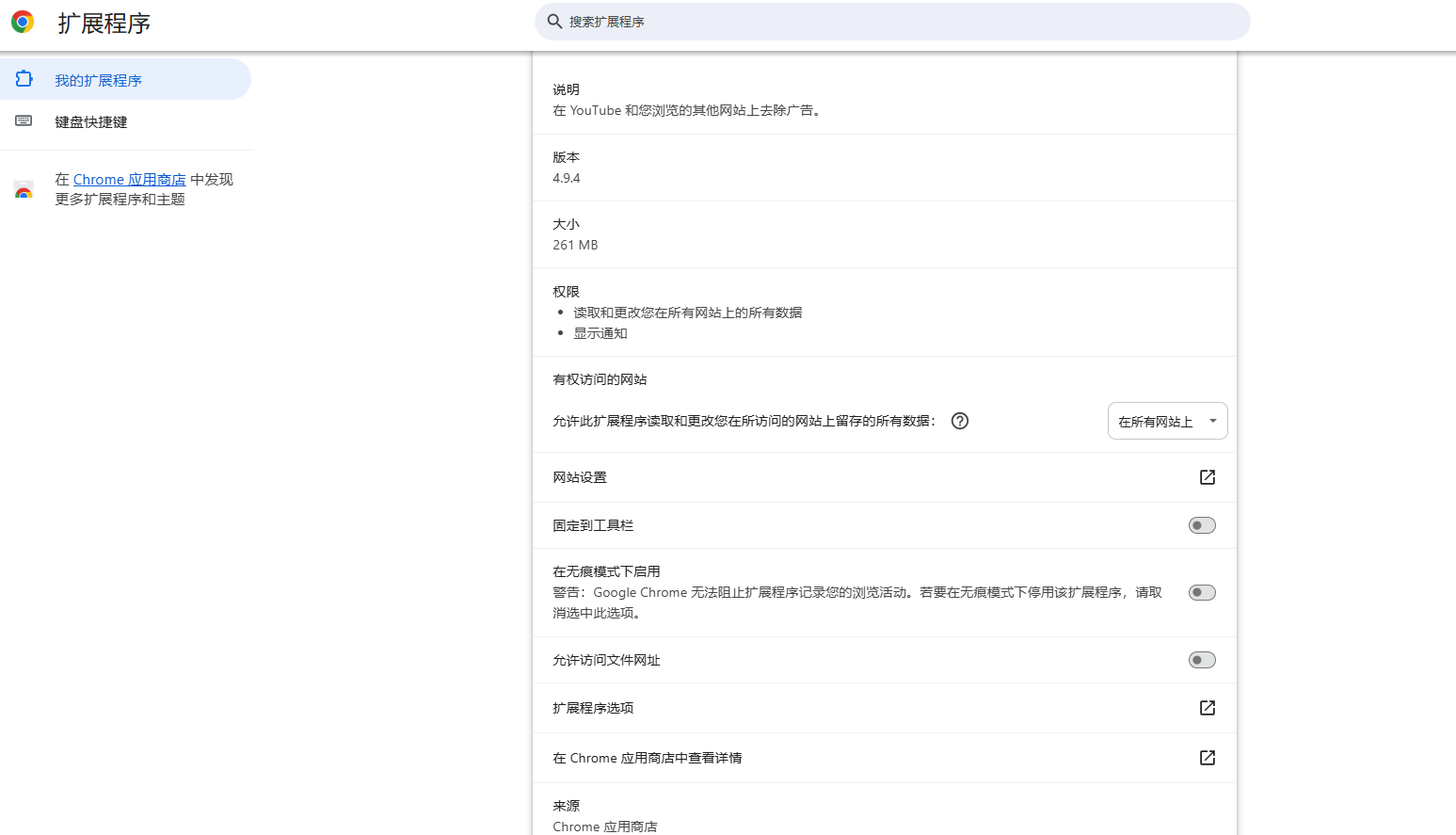The image size is (1456, 835).
Task: Open 我的扩展程序 in sidebar
Action: [x=125, y=79]
